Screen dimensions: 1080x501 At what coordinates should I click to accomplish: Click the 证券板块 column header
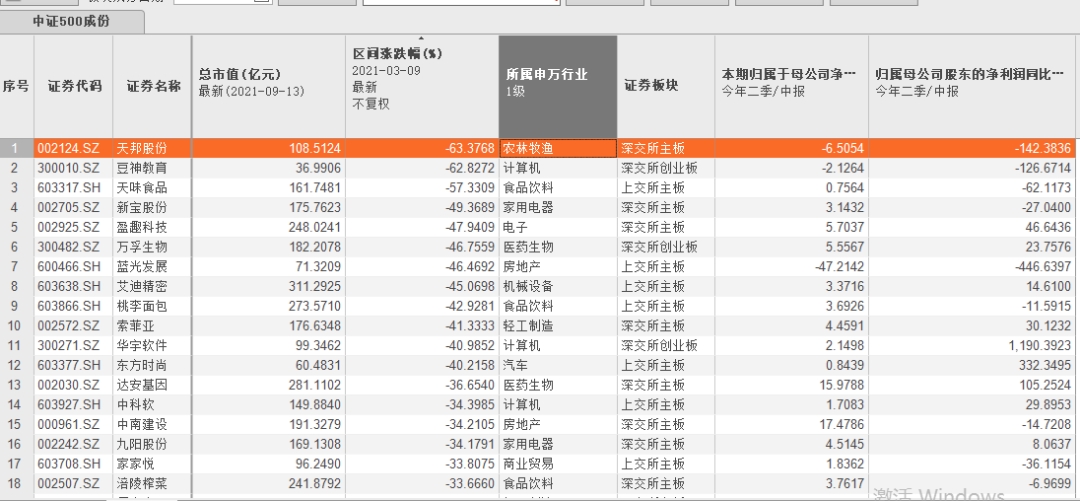pyautogui.click(x=666, y=86)
